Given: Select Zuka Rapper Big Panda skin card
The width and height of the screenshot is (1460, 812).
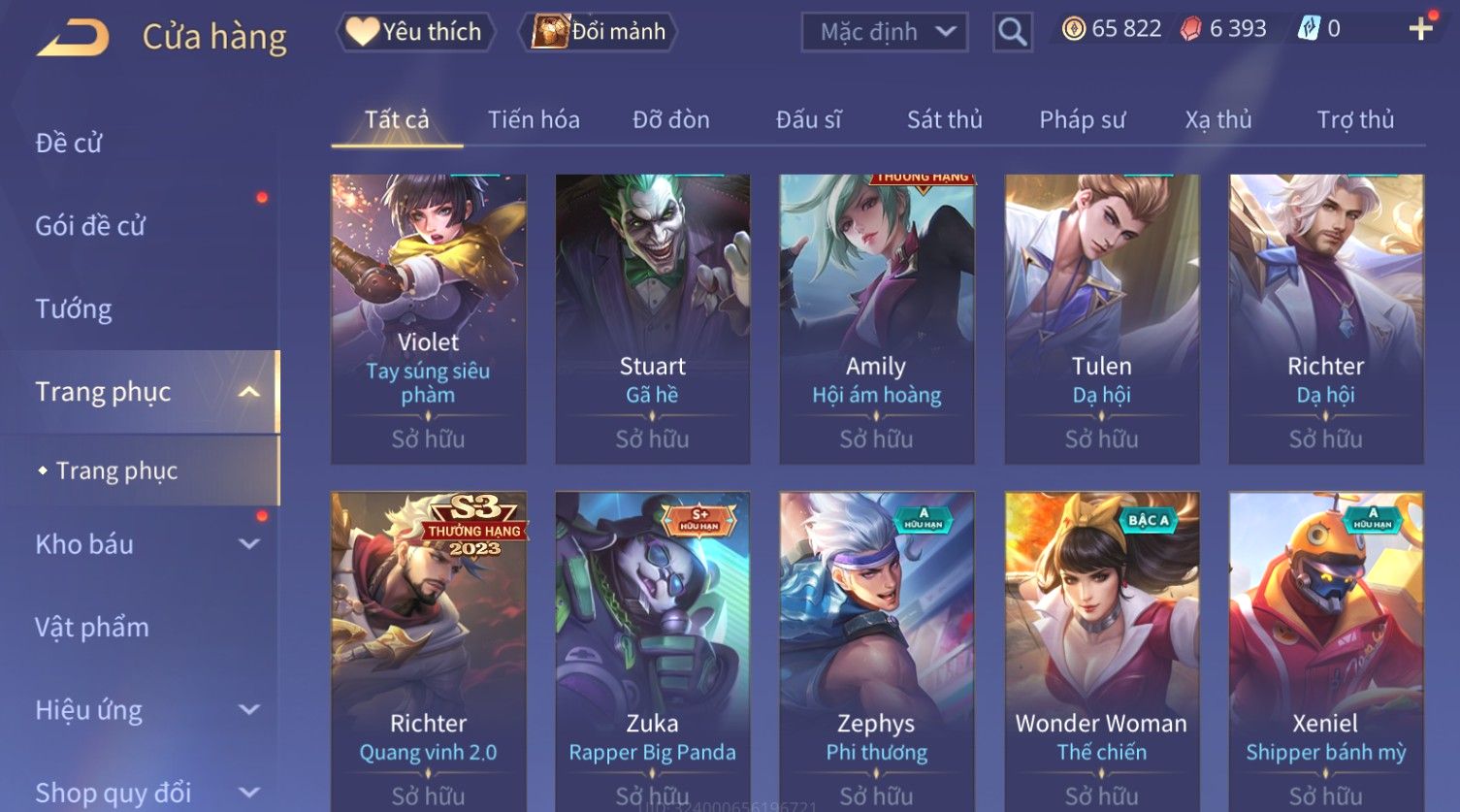Looking at the screenshot, I should (653, 651).
